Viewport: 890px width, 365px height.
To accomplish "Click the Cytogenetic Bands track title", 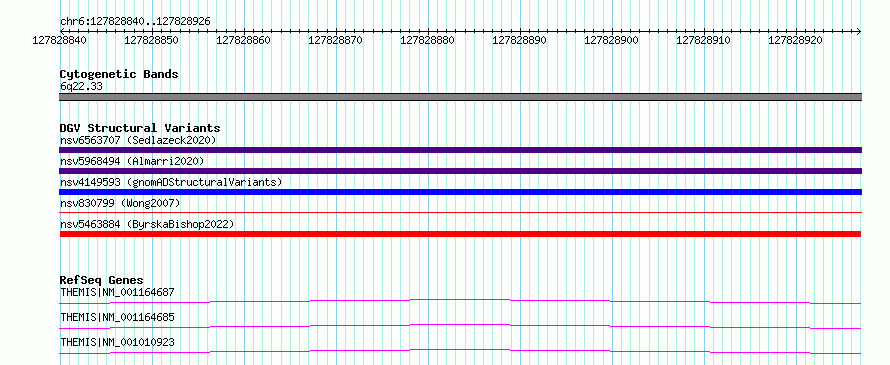I will pyautogui.click(x=119, y=74).
